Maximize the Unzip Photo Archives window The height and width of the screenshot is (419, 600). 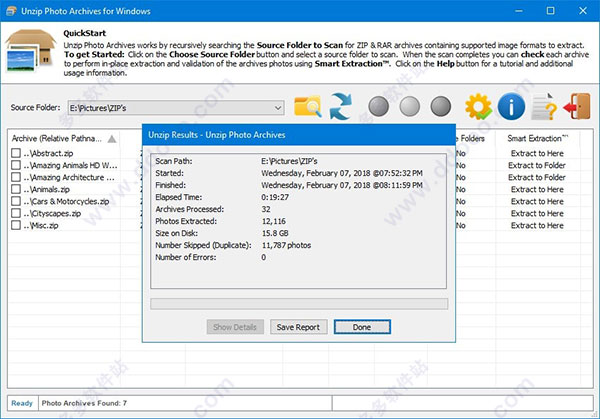click(550, 11)
